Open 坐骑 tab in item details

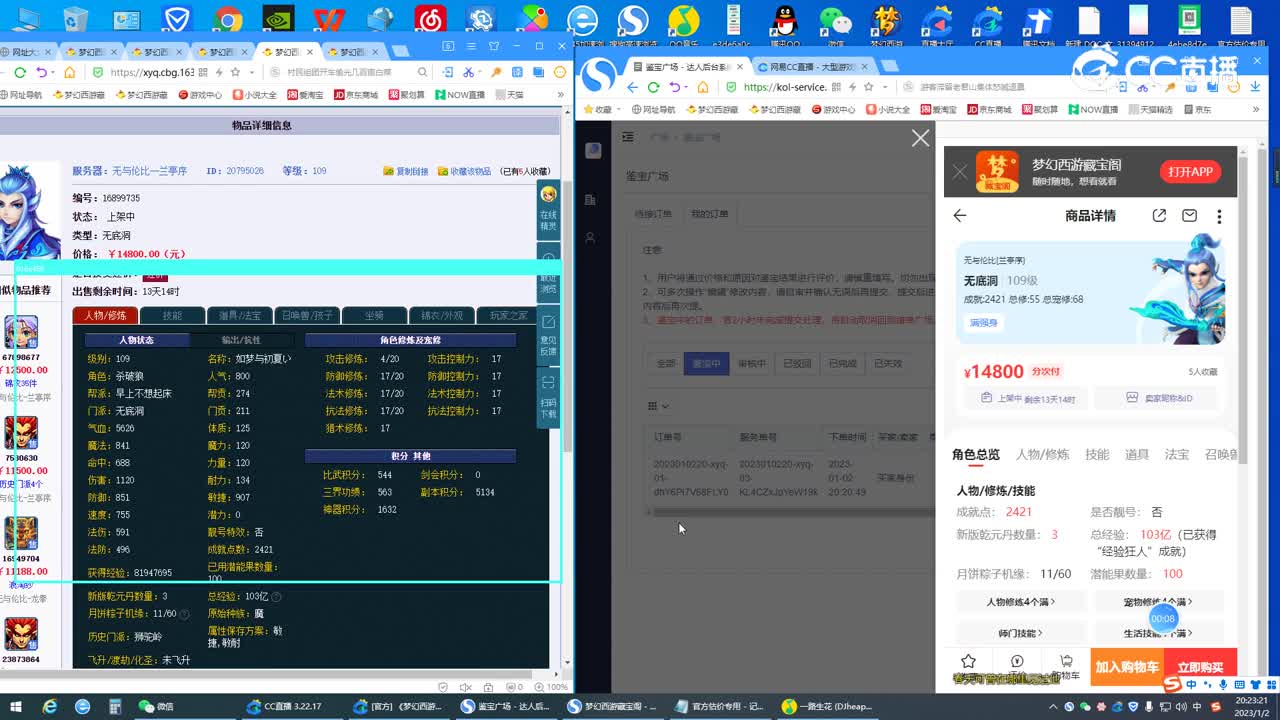tap(374, 315)
